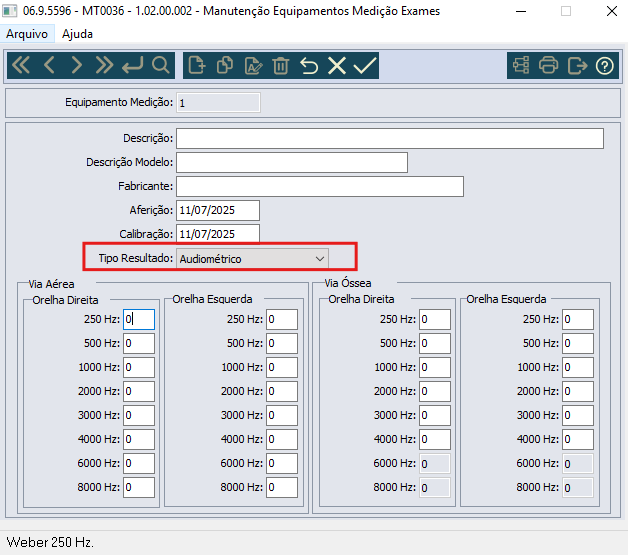Click Via Aérea Orelha Direita 1000 Hz field
The image size is (628, 555).
pyautogui.click(x=139, y=367)
